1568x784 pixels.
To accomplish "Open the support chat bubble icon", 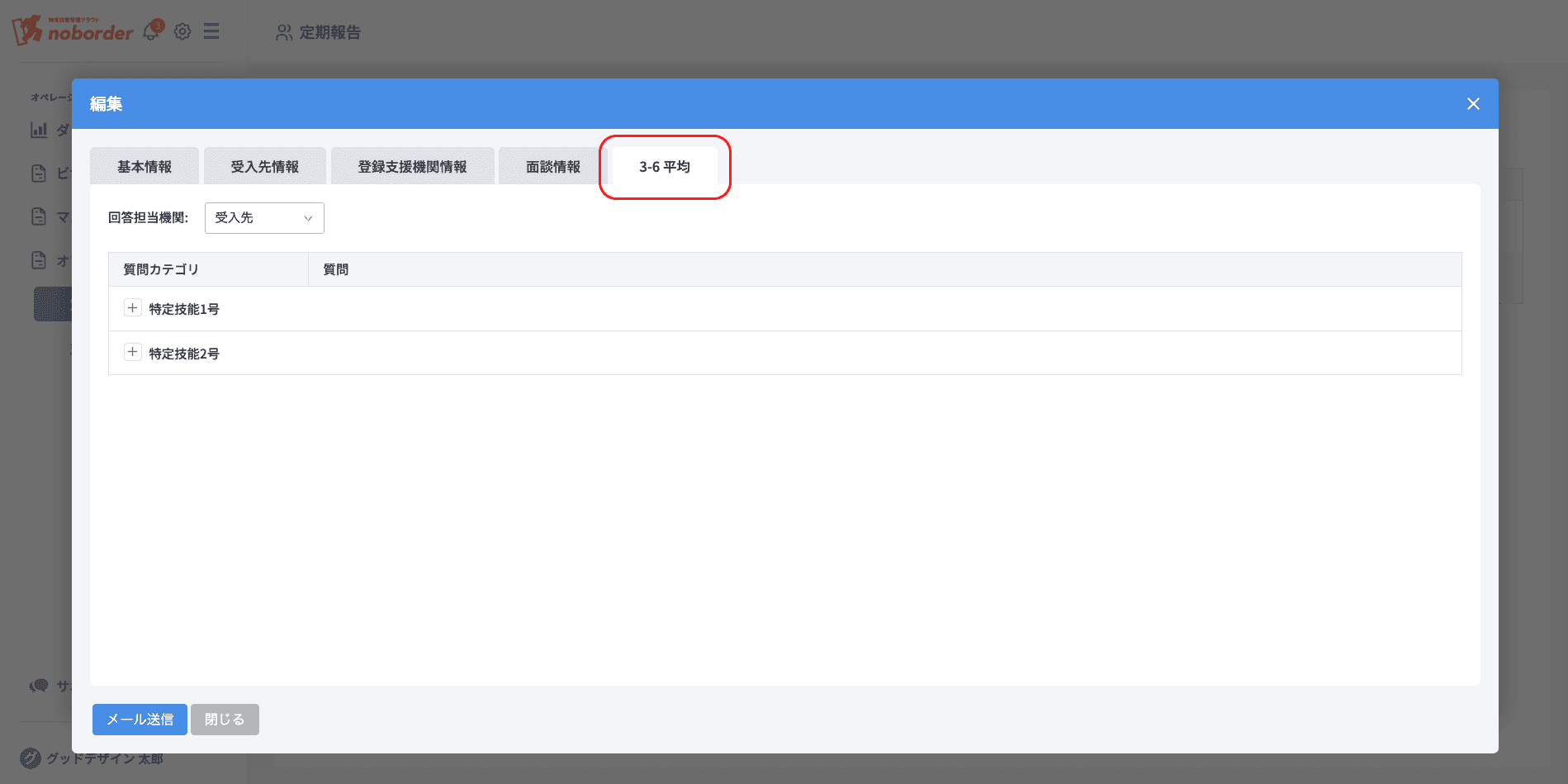I will click(x=39, y=686).
